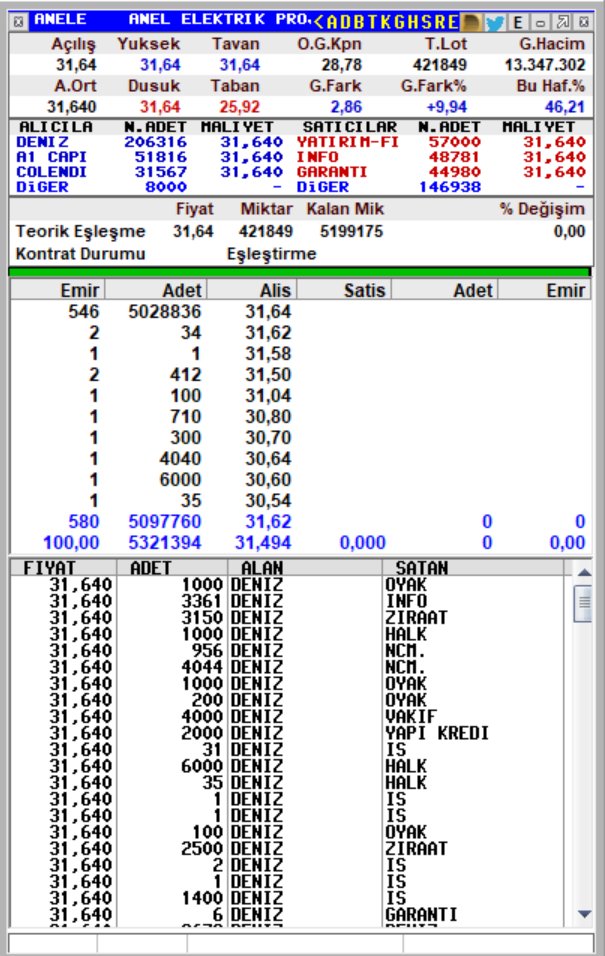Click the yellow 'A' shortcut letter in title bar
This screenshot has width=605, height=956.
click(x=332, y=23)
